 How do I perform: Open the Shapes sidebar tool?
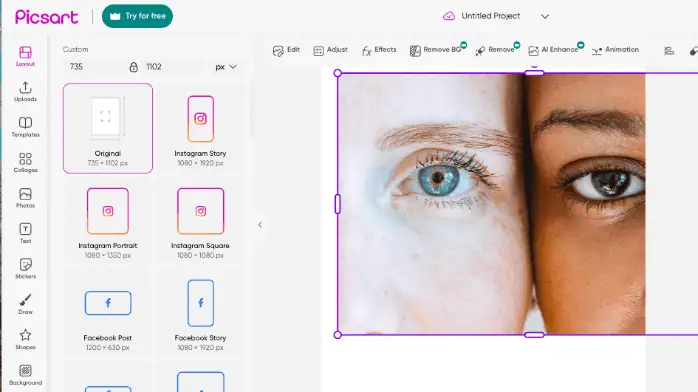pos(25,339)
